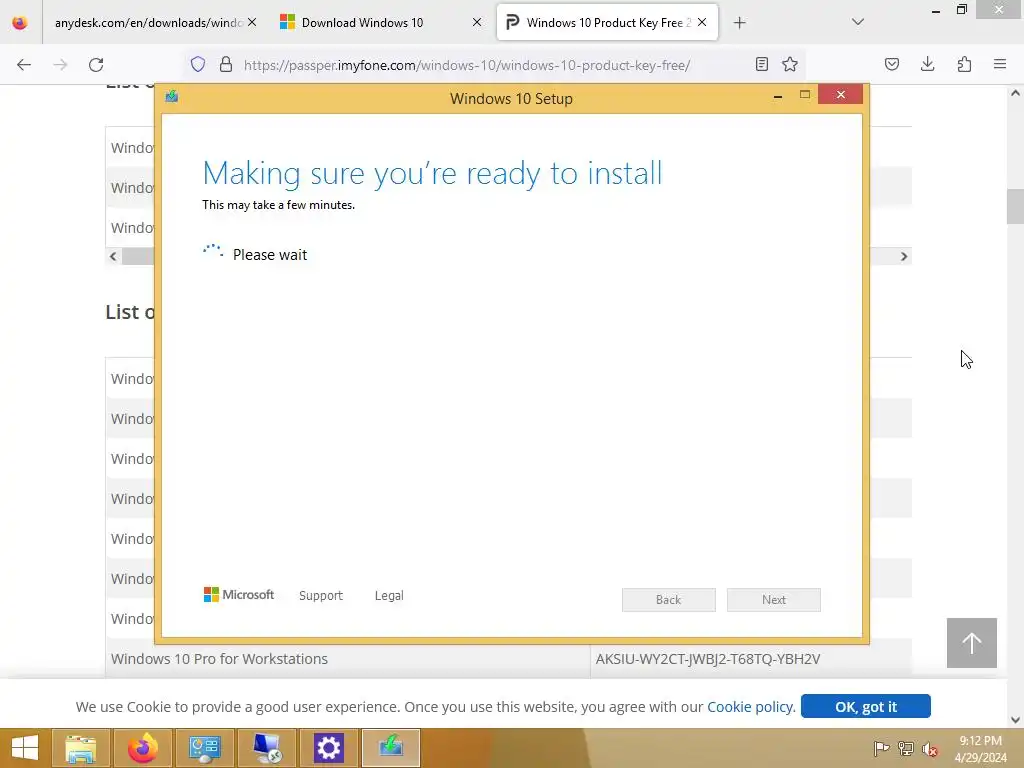Screen dimensions: 1024x768
Task: Click network tray icon
Action: click(906, 748)
